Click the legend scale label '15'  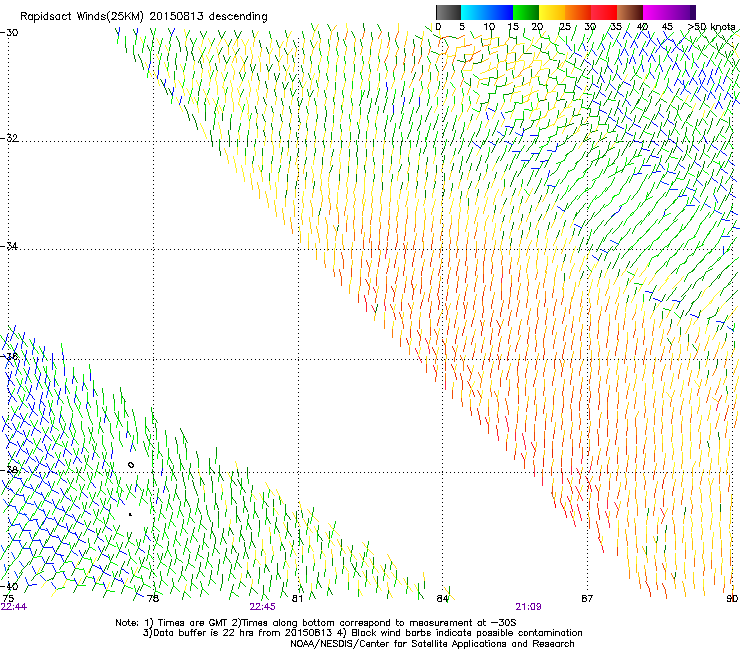pos(513,27)
